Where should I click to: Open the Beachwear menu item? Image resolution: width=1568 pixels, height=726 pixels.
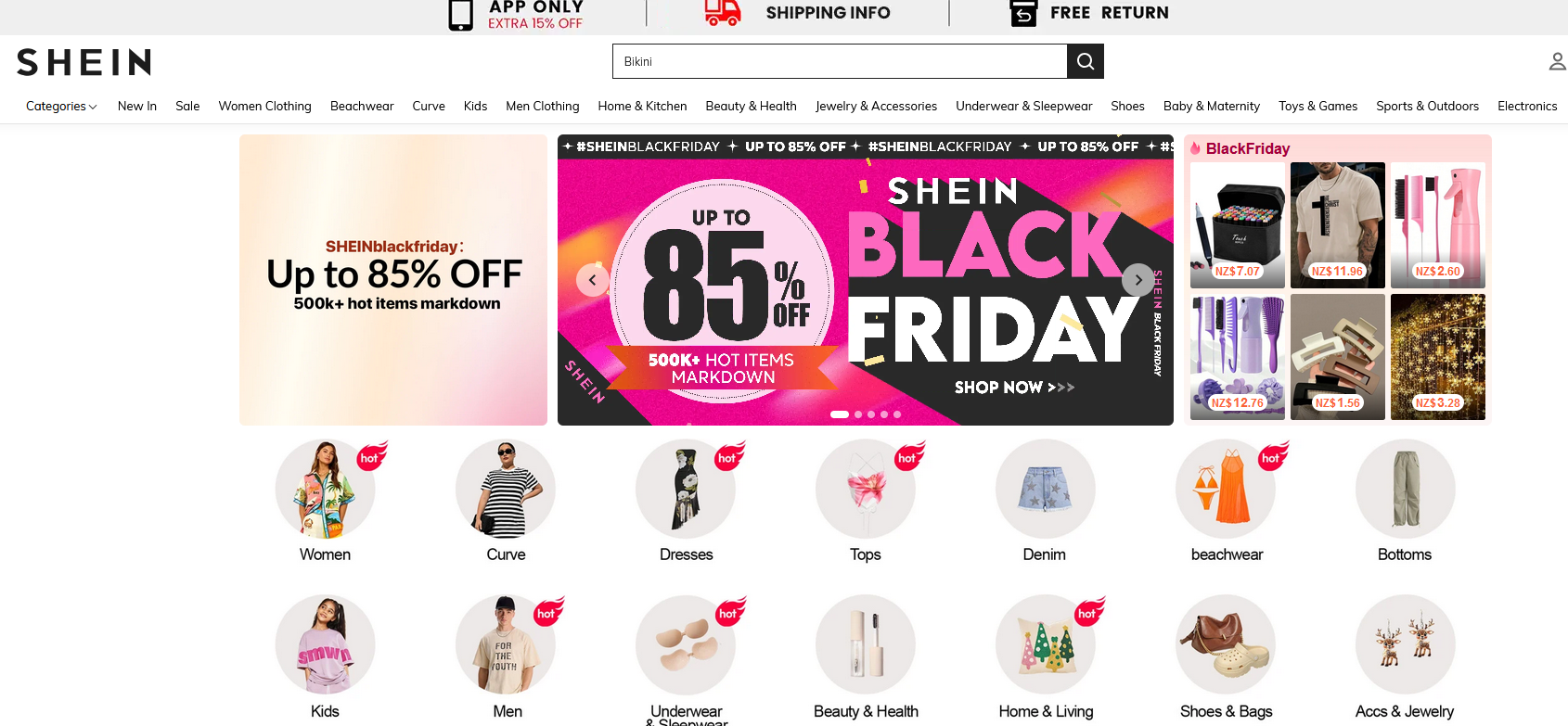click(x=362, y=107)
